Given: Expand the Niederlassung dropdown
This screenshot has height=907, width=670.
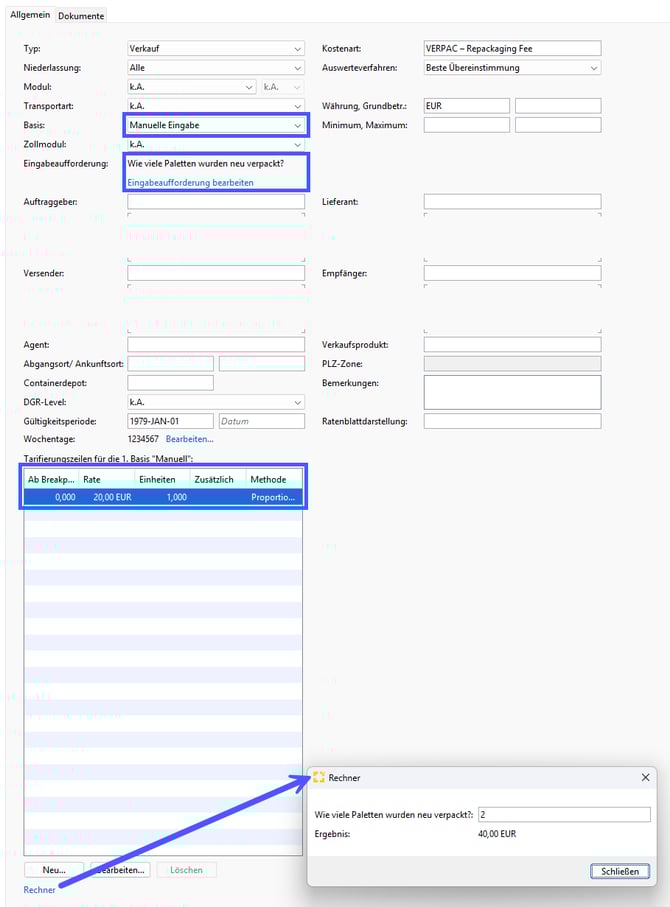Looking at the screenshot, I should point(216,68).
